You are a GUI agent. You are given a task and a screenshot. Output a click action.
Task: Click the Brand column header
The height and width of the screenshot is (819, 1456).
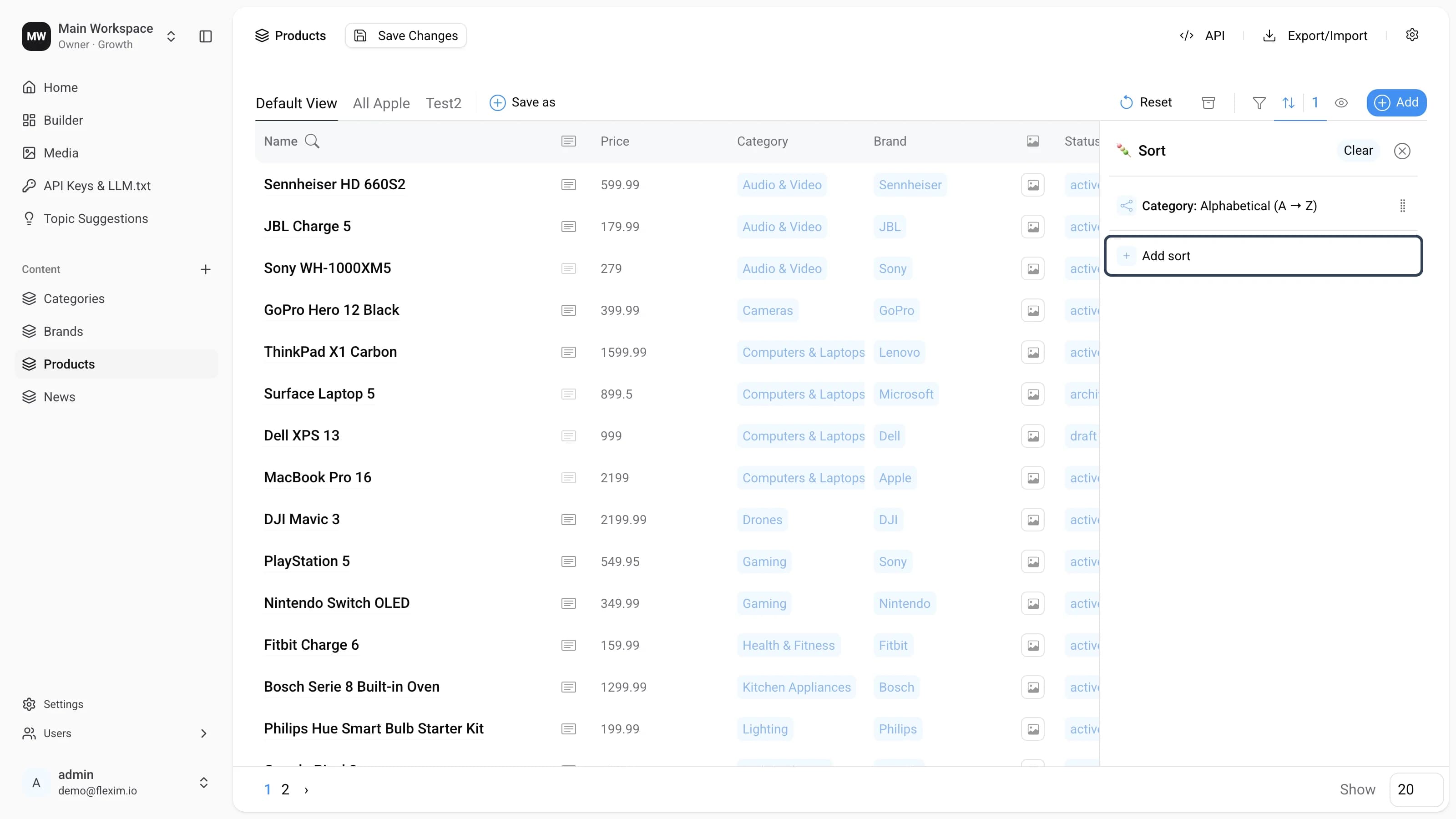click(890, 142)
